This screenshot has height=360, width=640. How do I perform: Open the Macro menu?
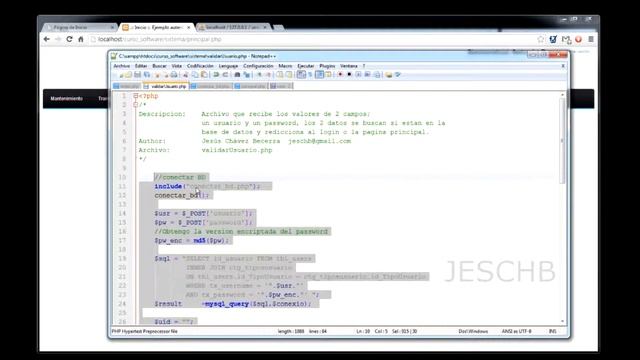tap(285, 66)
